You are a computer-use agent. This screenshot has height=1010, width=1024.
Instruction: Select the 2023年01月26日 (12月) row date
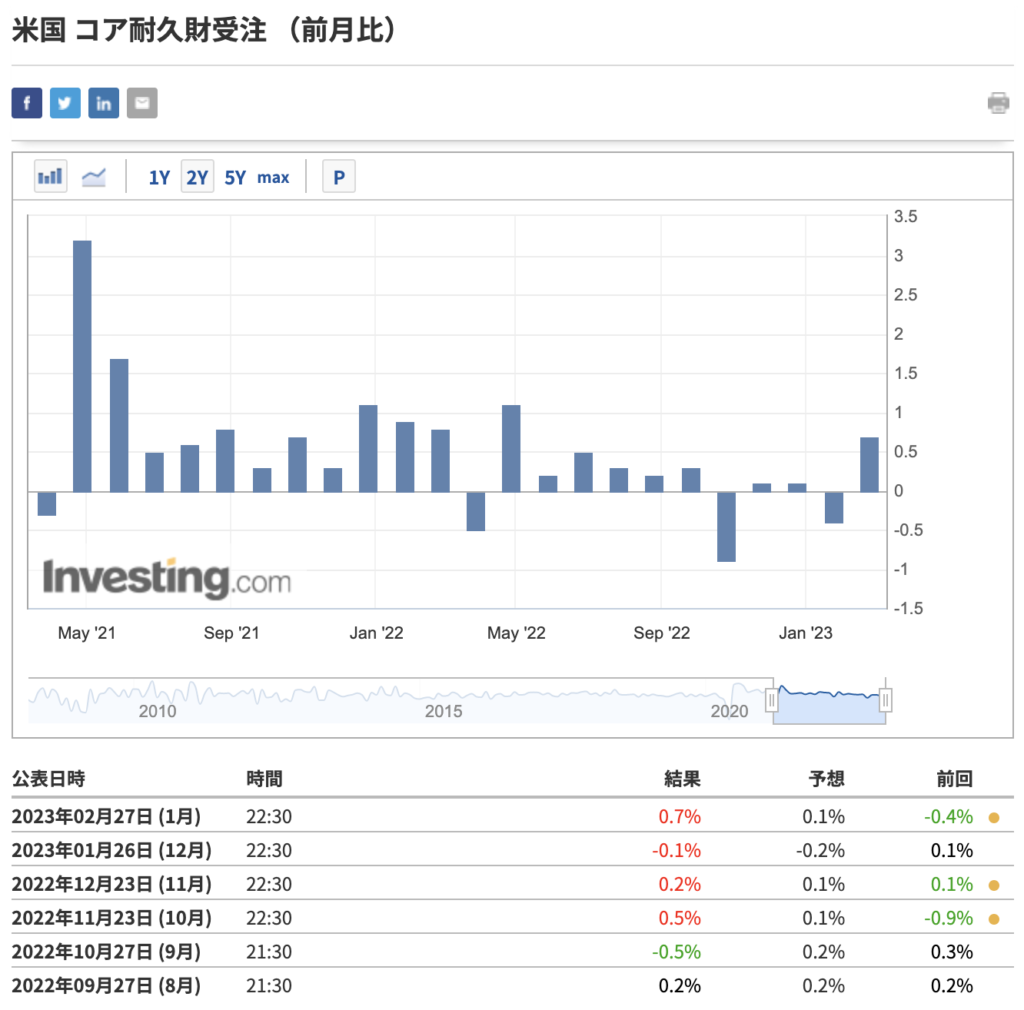click(x=112, y=851)
